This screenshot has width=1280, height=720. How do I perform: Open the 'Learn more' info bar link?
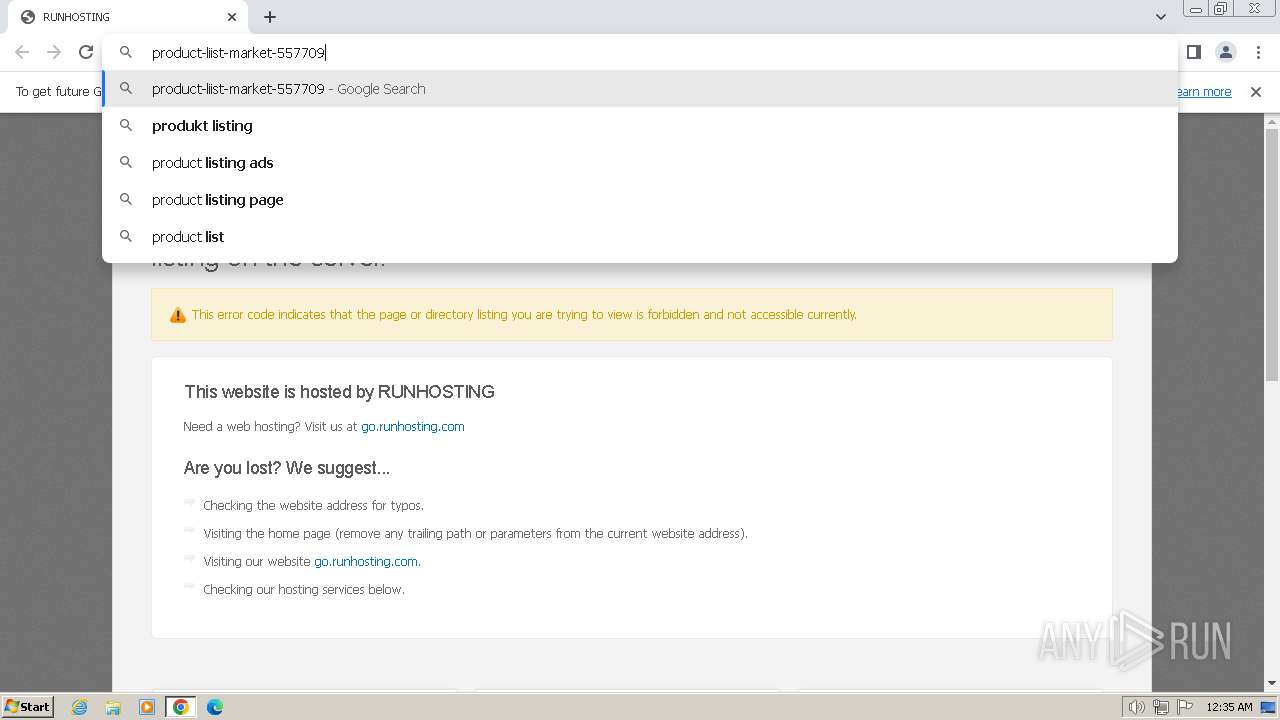pyautogui.click(x=1204, y=92)
